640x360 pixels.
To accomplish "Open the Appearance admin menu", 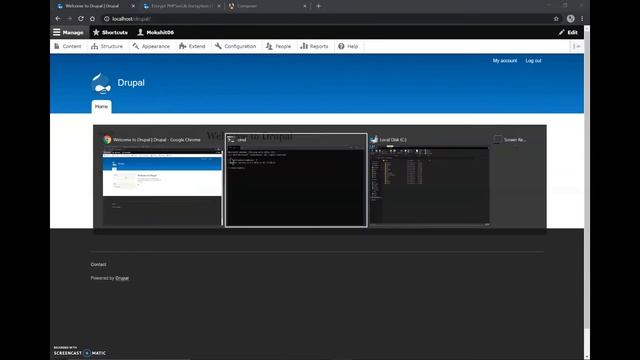I will click(151, 46).
